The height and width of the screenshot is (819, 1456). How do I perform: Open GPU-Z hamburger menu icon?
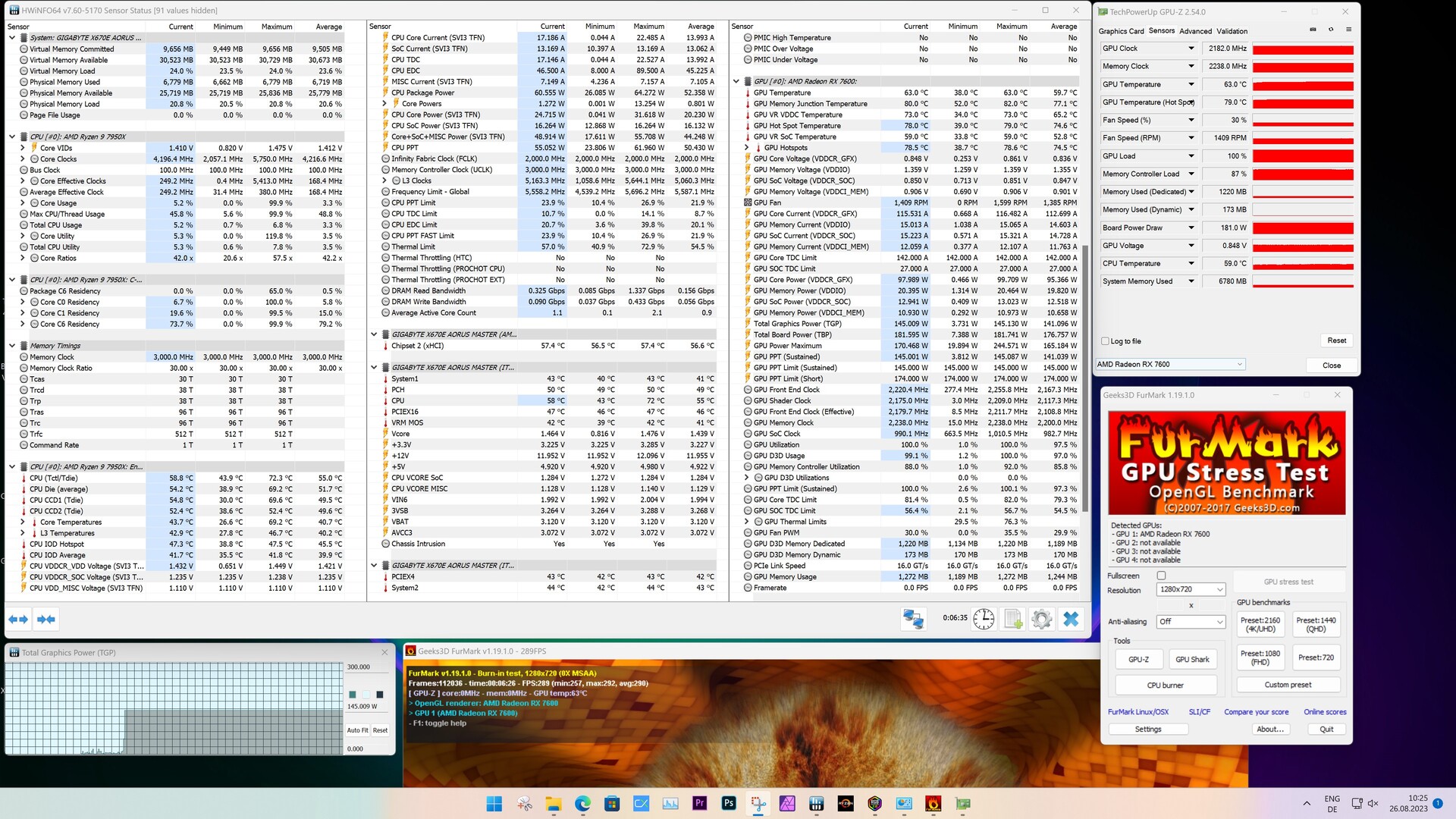click(x=1348, y=30)
